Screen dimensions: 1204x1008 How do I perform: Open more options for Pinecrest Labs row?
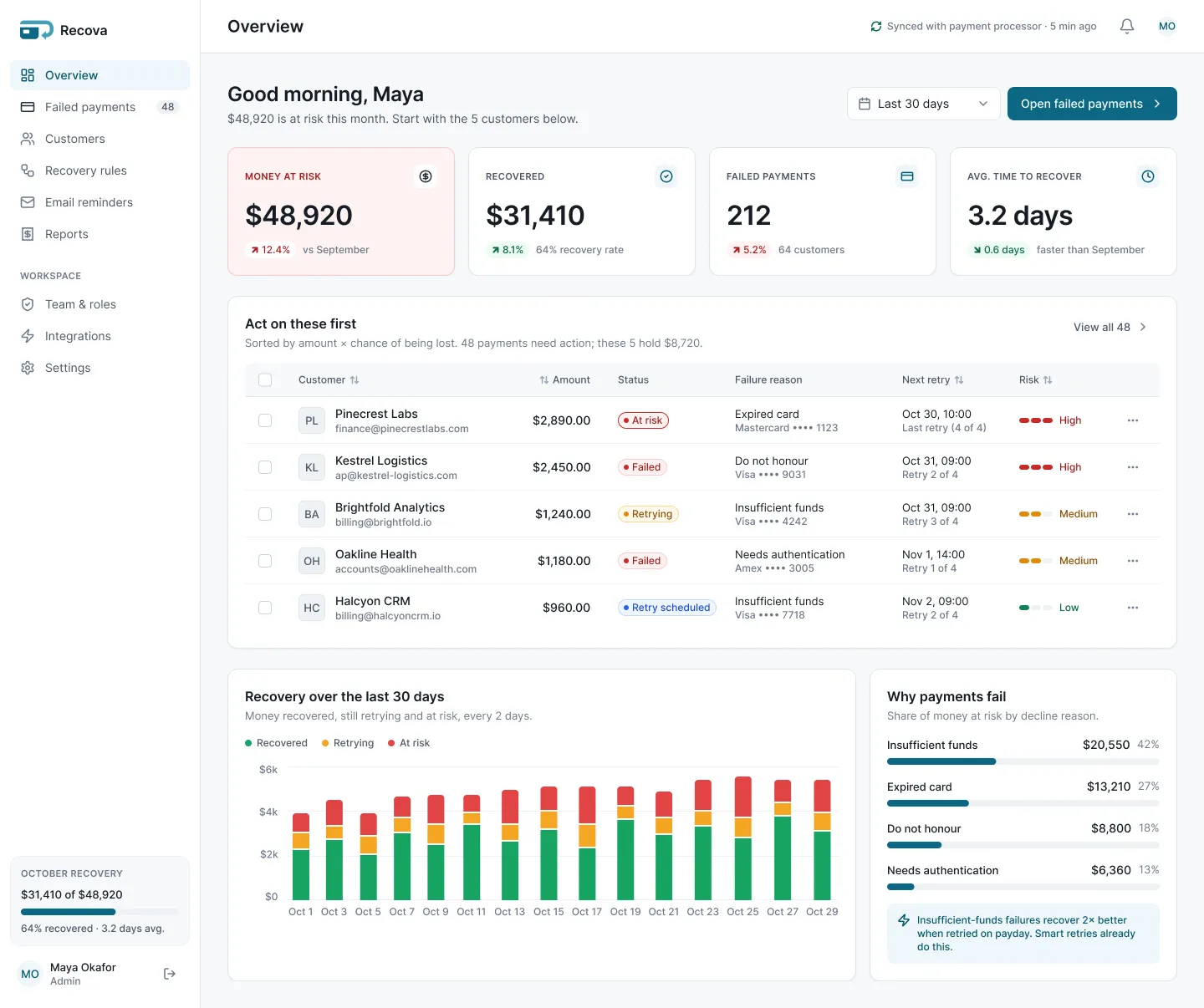click(x=1133, y=420)
